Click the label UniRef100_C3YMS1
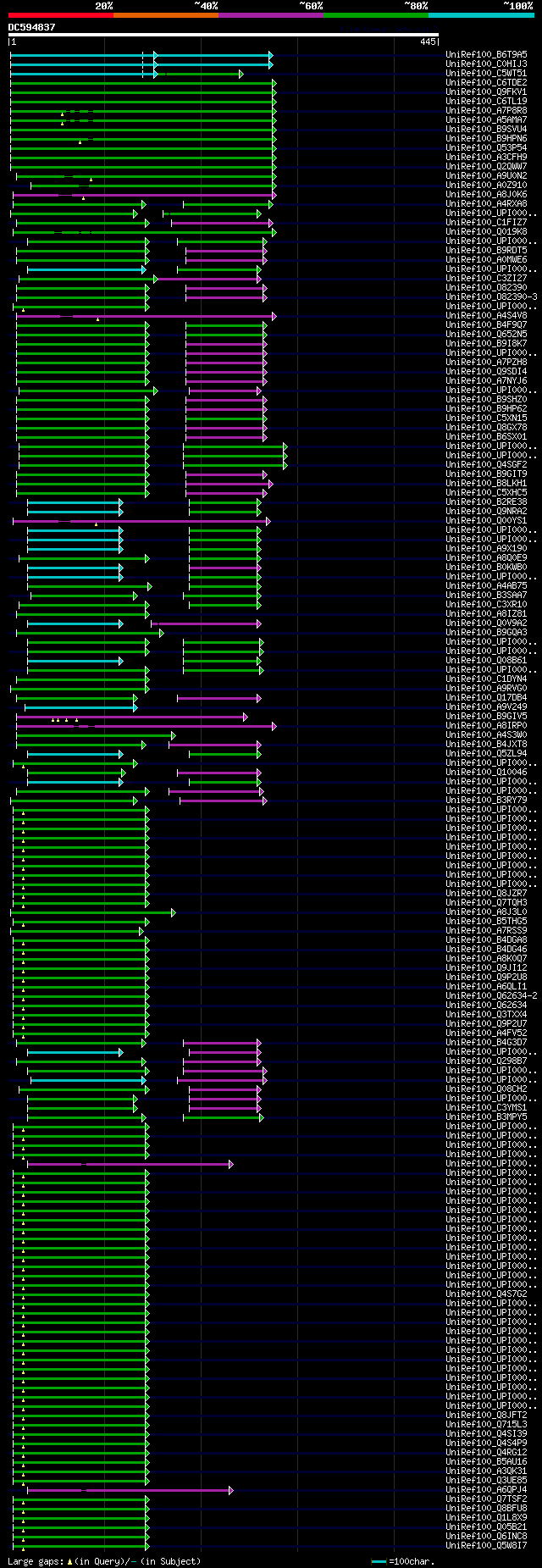The width and height of the screenshot is (542, 1568). [486, 1107]
